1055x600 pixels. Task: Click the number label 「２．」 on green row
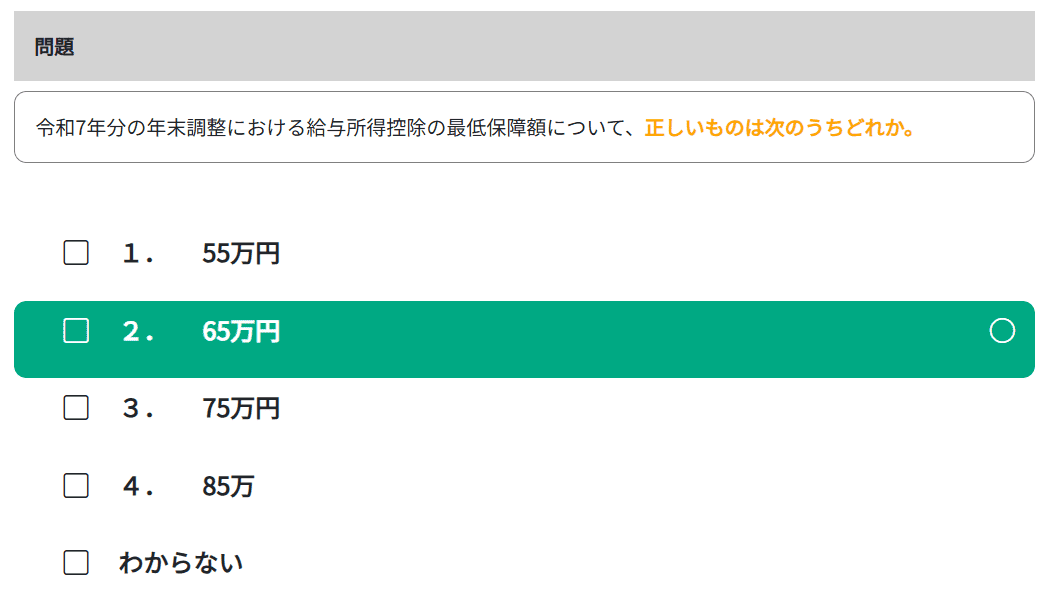140,331
